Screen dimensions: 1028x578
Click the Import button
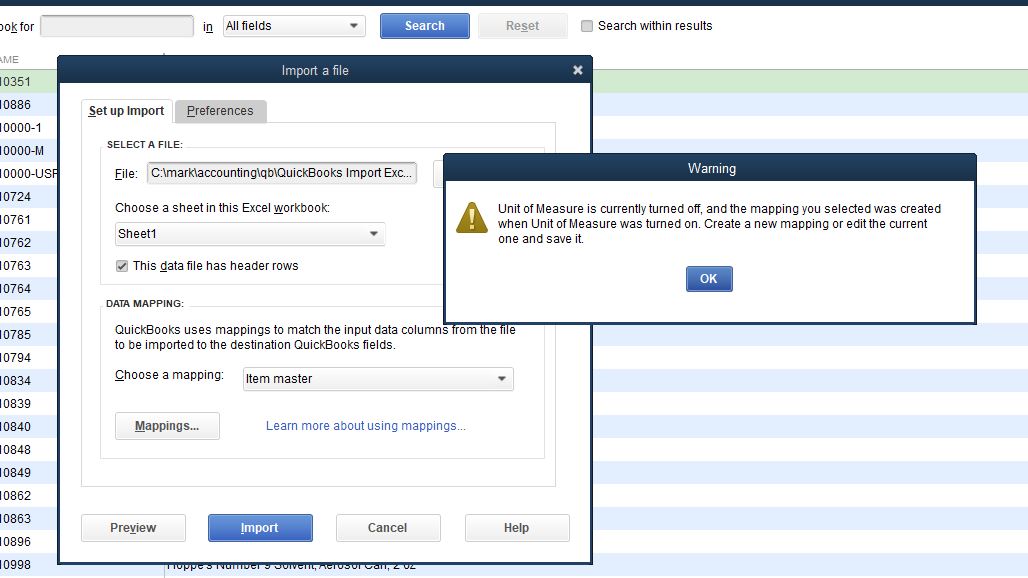[260, 527]
